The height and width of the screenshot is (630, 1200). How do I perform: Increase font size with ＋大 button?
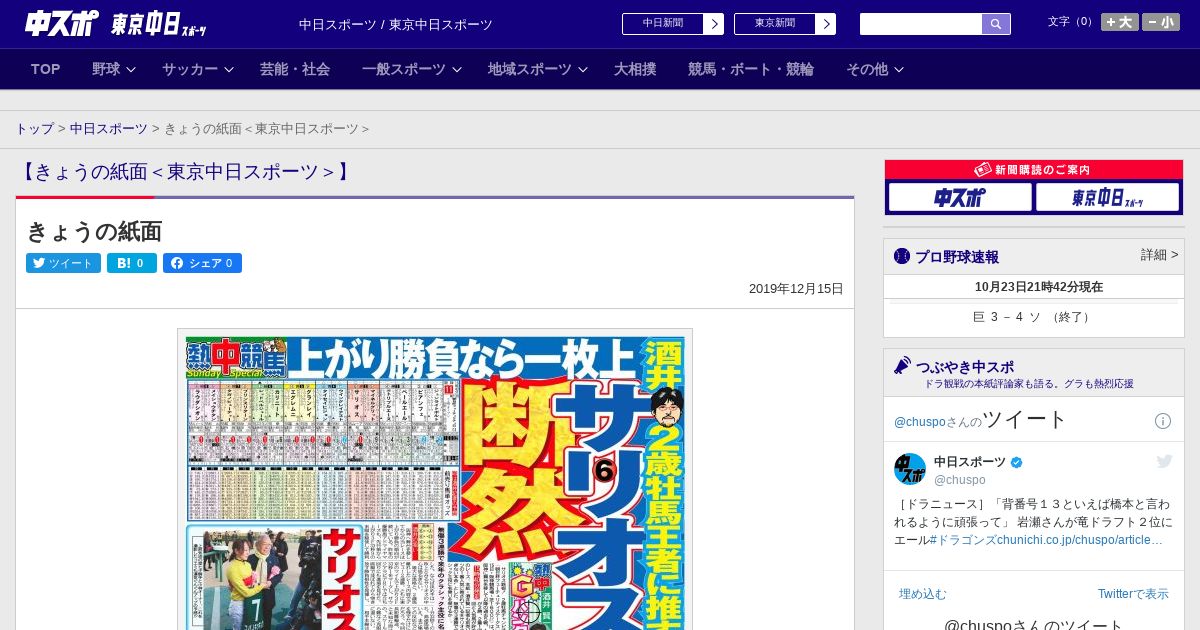1120,22
